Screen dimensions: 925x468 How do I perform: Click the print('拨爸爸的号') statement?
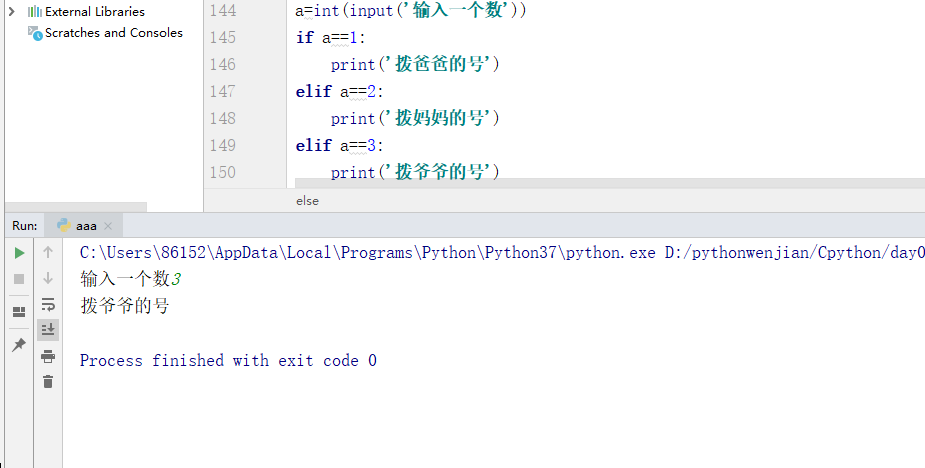[415, 64]
